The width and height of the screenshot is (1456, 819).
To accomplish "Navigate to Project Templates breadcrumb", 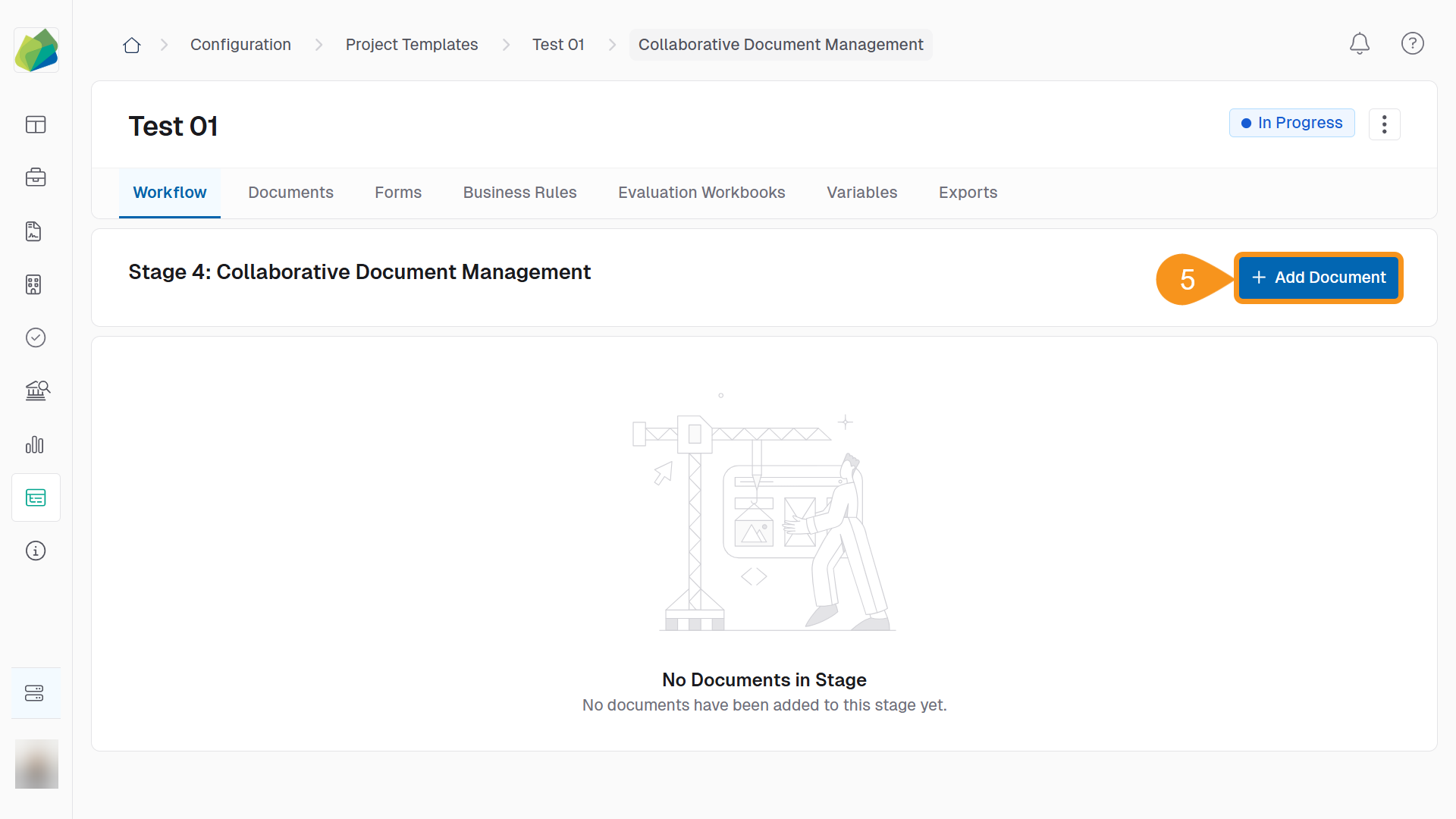I will (x=412, y=45).
